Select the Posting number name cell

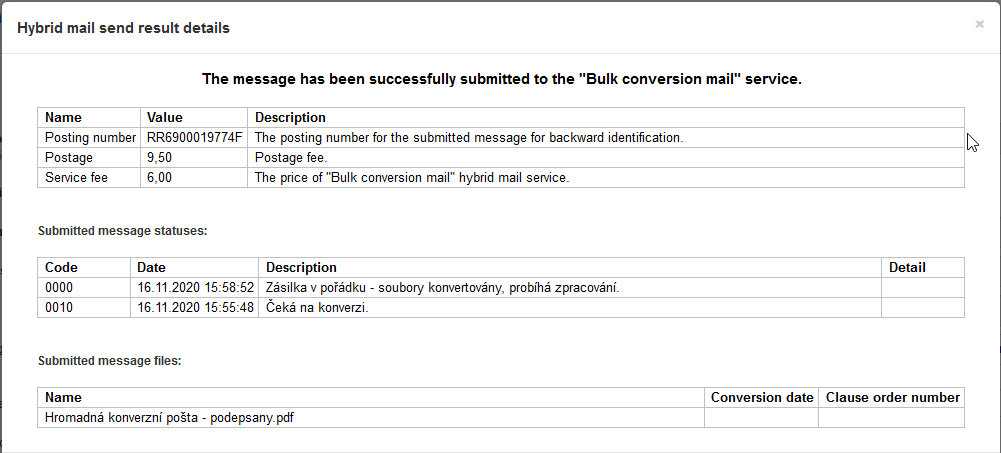click(90, 138)
